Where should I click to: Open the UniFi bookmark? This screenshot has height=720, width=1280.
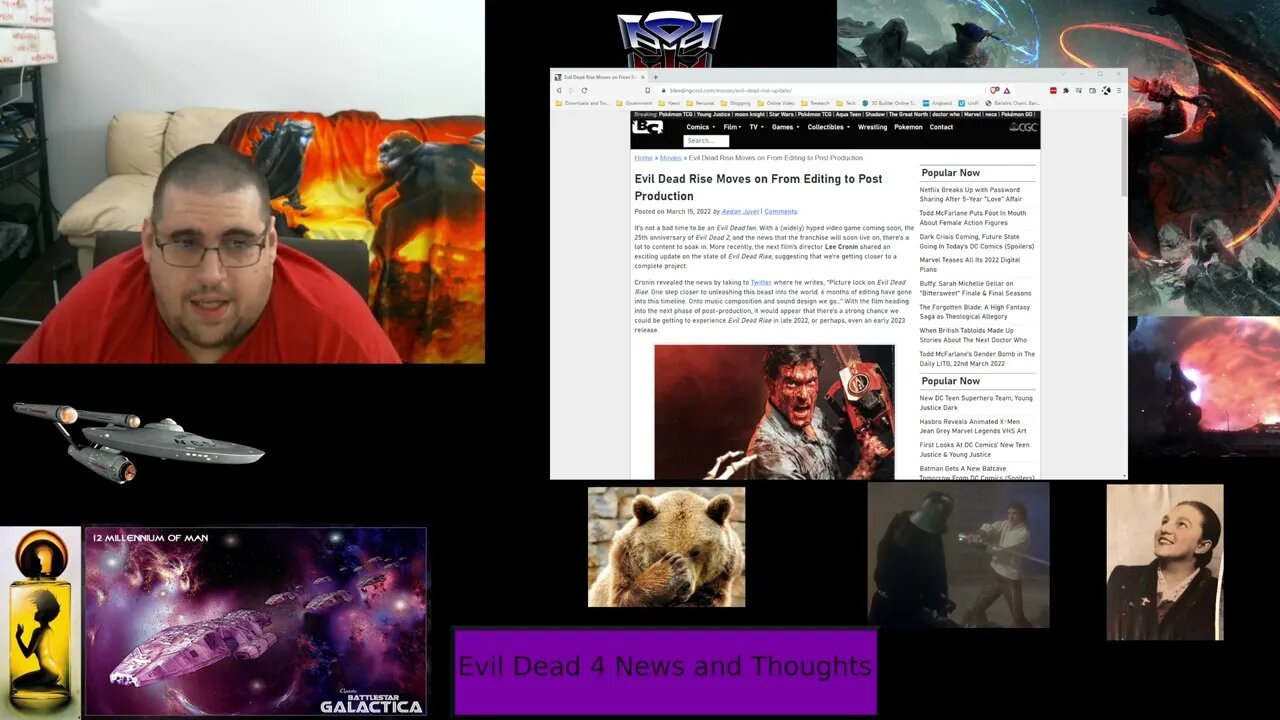969,103
